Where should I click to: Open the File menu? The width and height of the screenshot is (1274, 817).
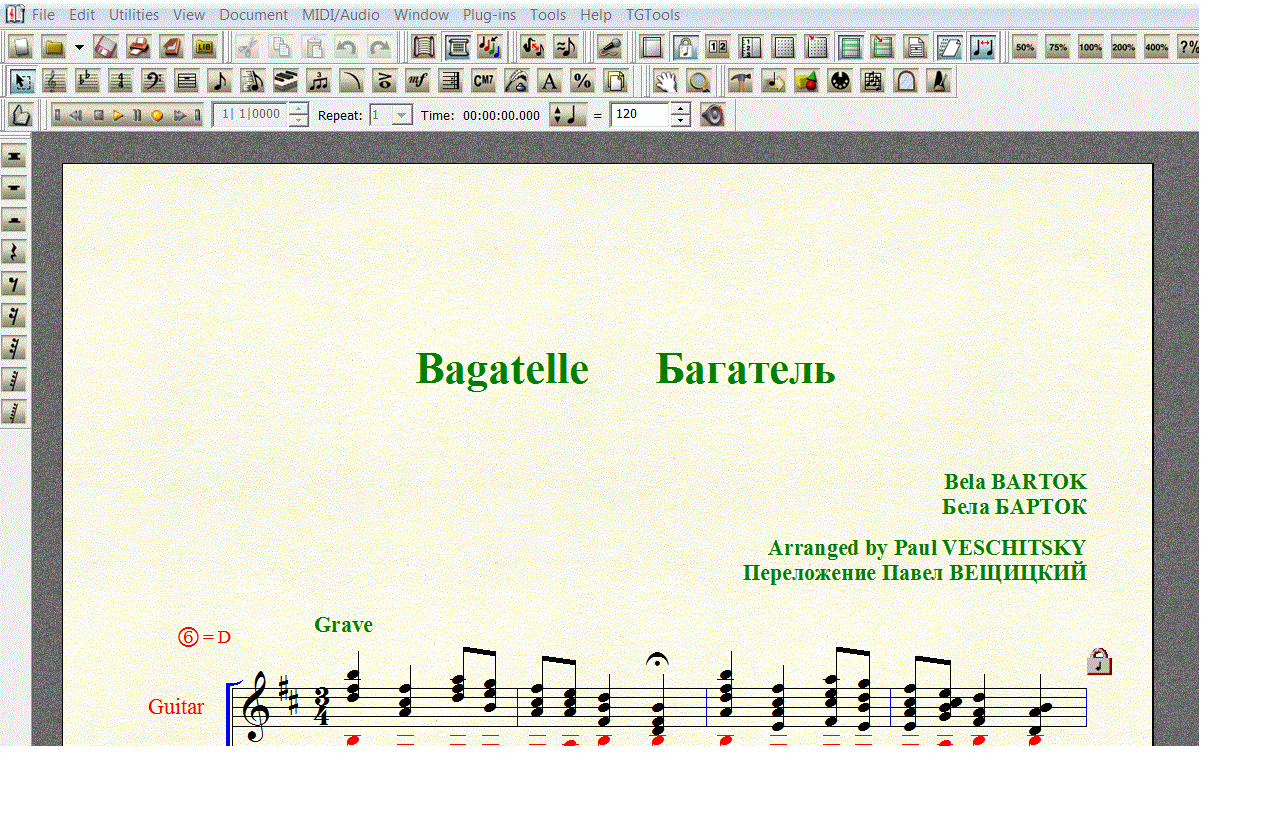[44, 15]
